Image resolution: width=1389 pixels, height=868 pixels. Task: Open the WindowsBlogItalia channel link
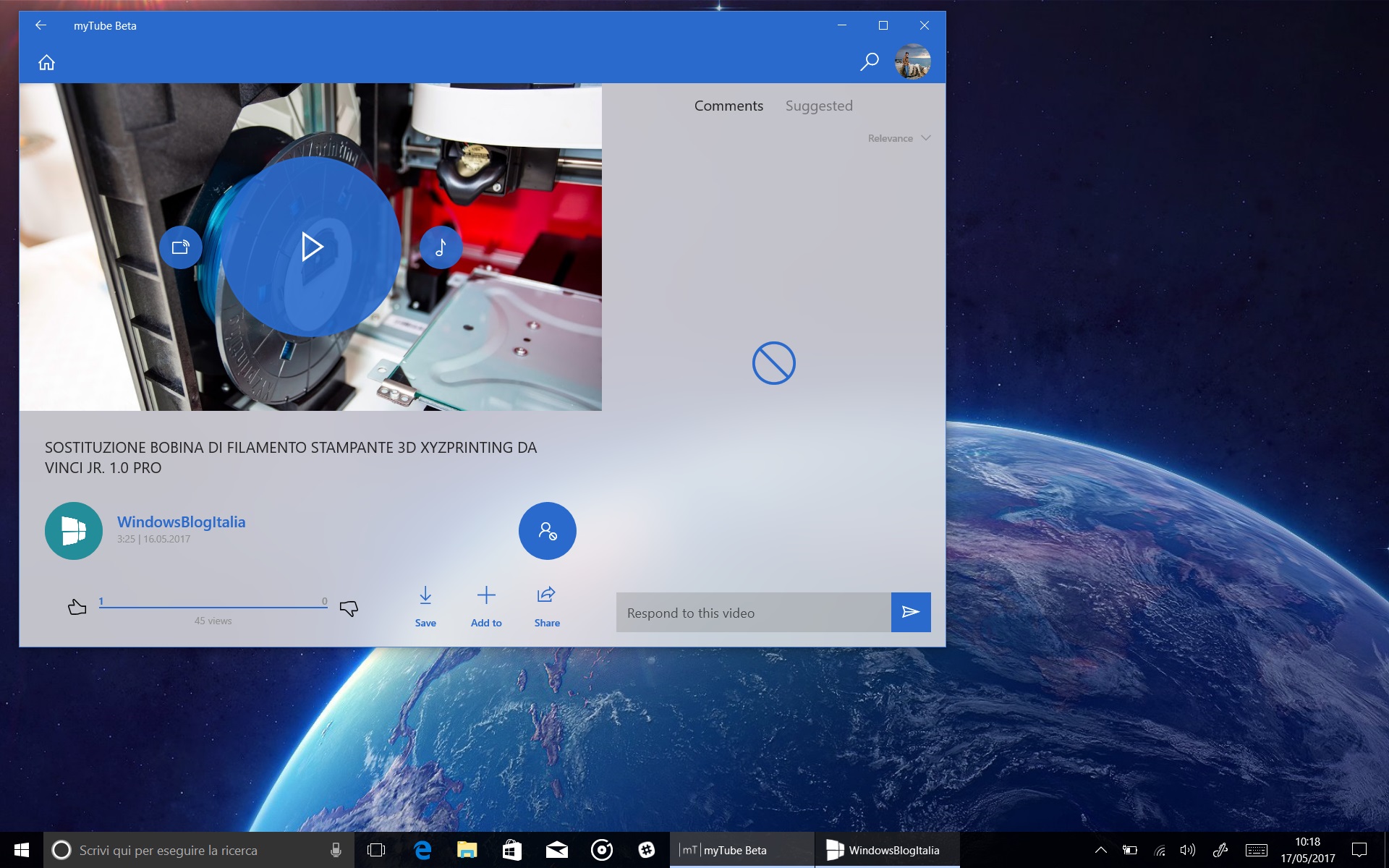[x=181, y=522]
